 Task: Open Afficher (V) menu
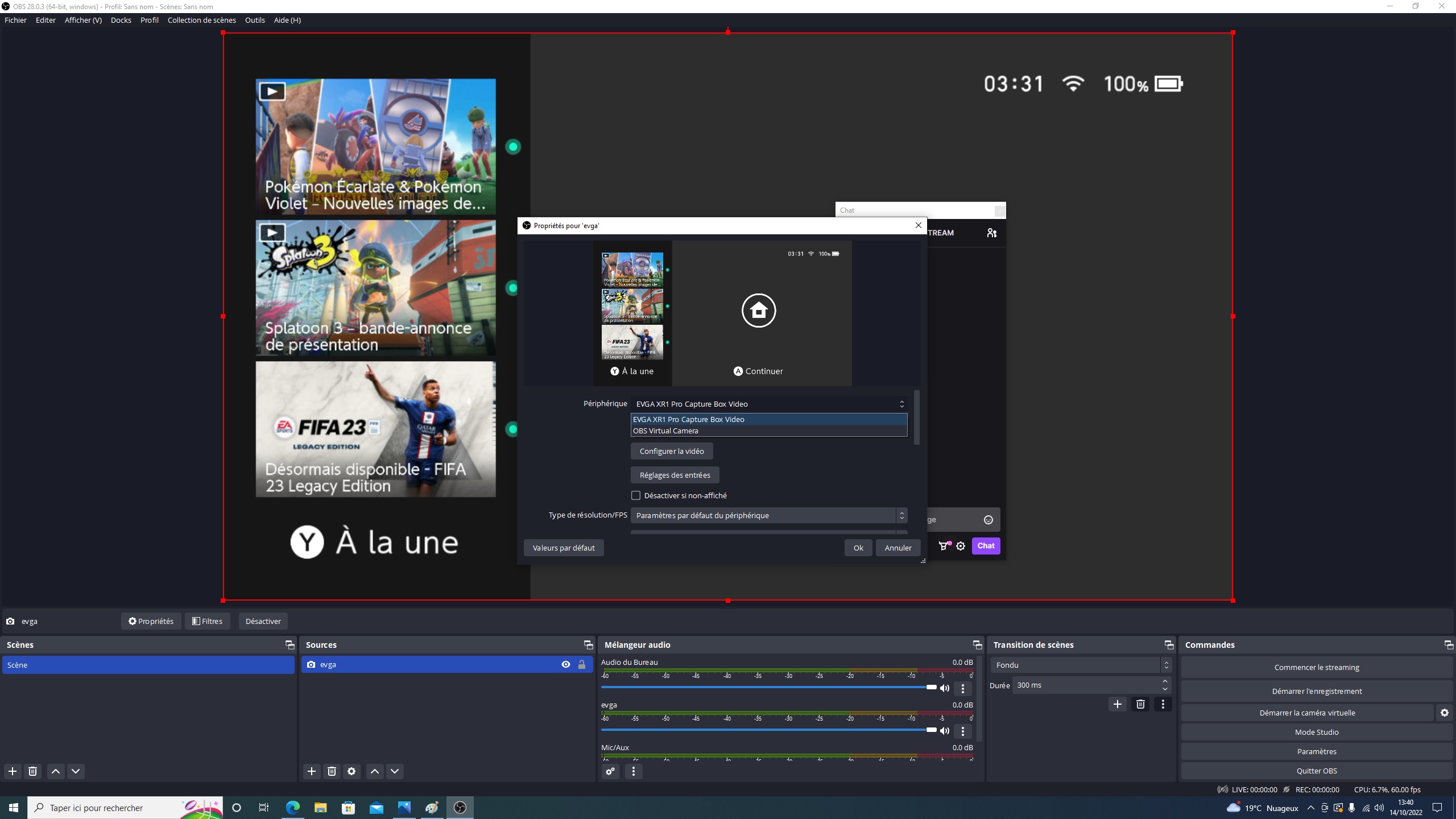click(83, 20)
